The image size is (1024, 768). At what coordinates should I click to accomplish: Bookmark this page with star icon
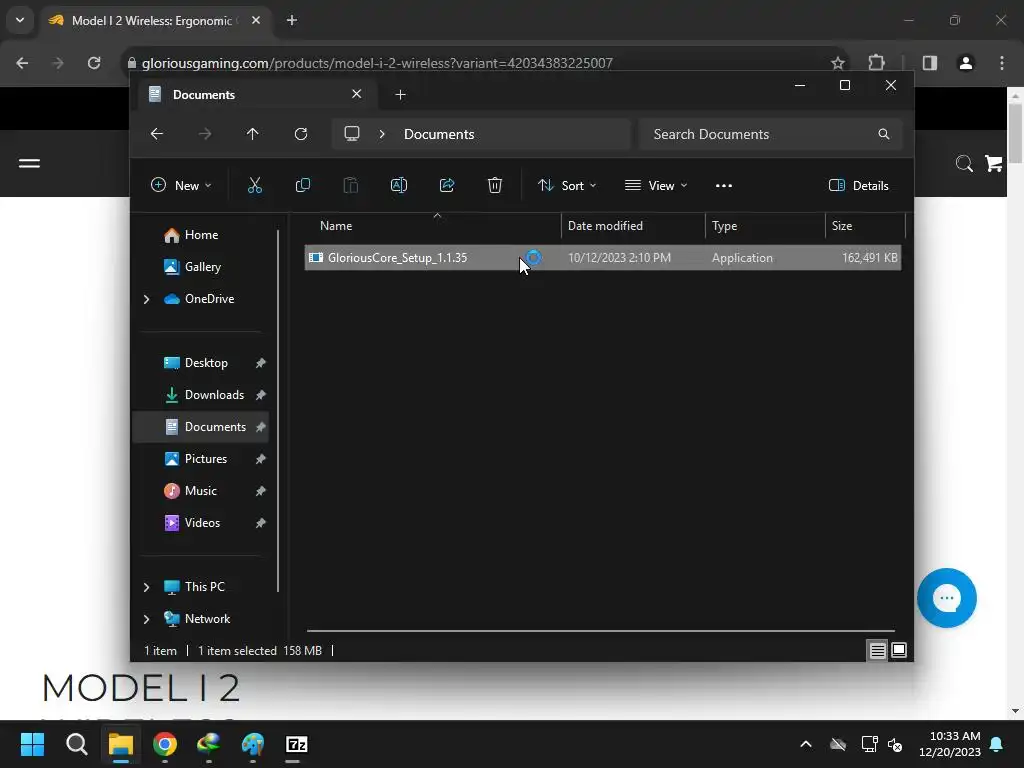[x=838, y=63]
